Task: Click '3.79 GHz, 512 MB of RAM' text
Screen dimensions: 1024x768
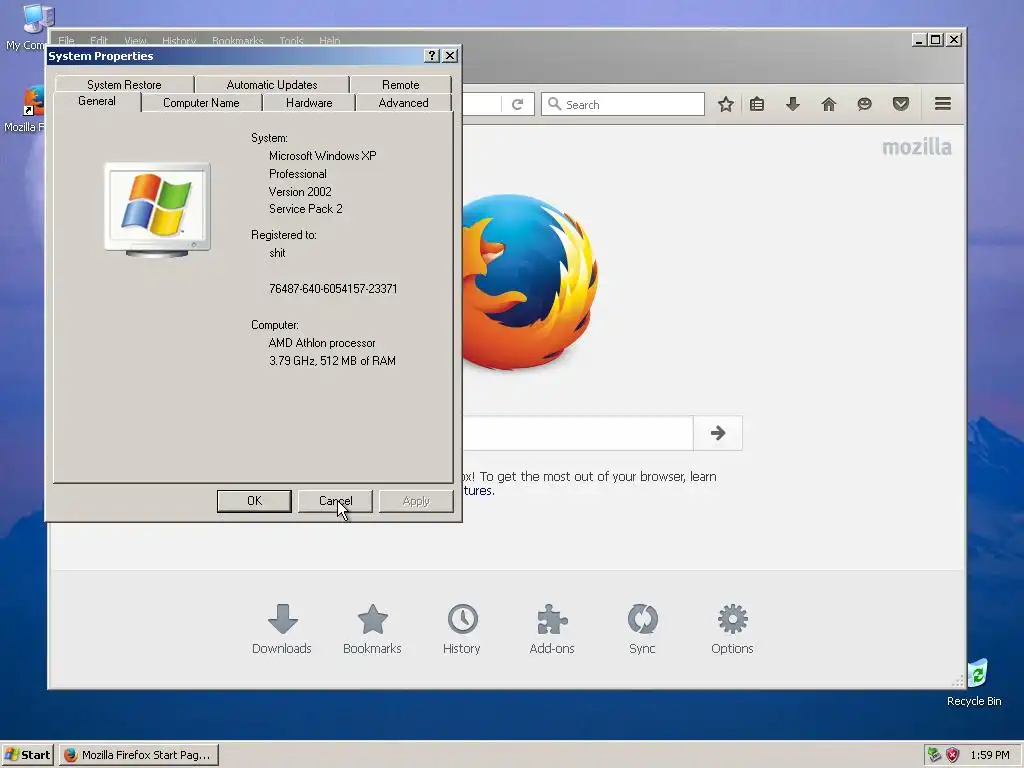Action: tap(332, 360)
